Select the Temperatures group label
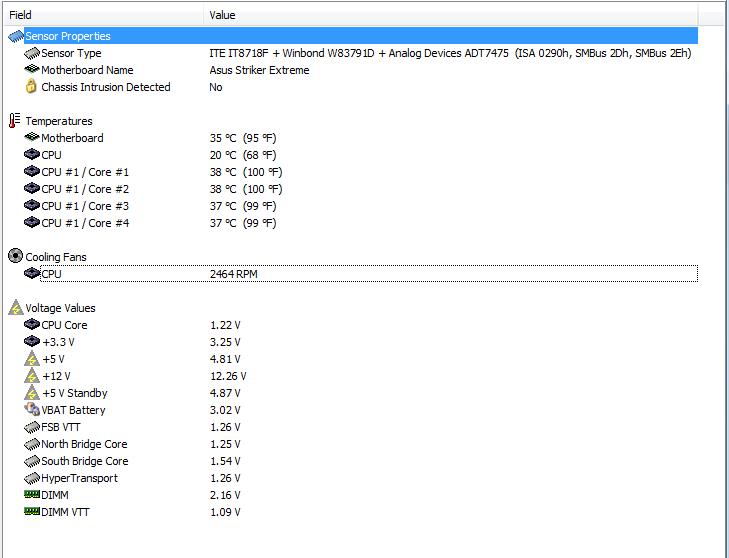 point(59,121)
